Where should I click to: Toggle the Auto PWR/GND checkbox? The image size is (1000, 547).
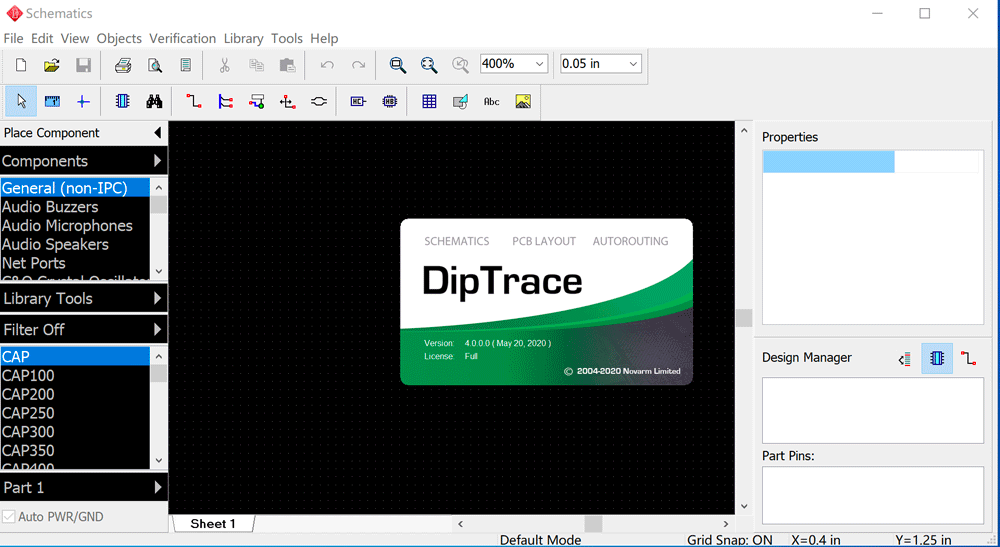coord(9,517)
